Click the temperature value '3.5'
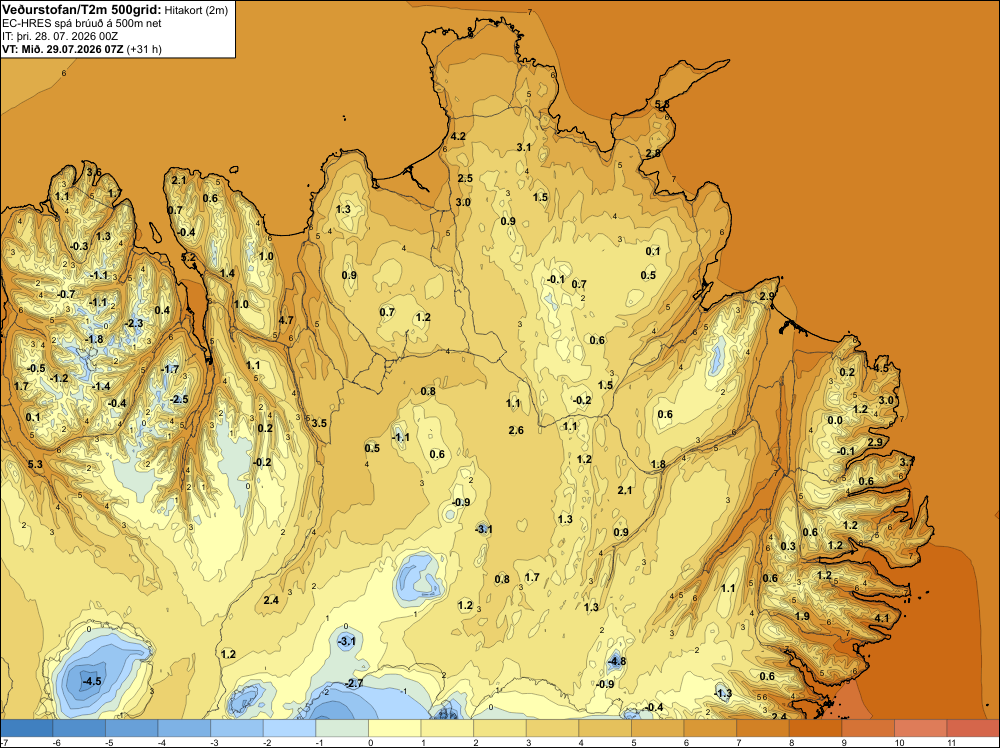This screenshot has height=748, width=1000. (320, 423)
